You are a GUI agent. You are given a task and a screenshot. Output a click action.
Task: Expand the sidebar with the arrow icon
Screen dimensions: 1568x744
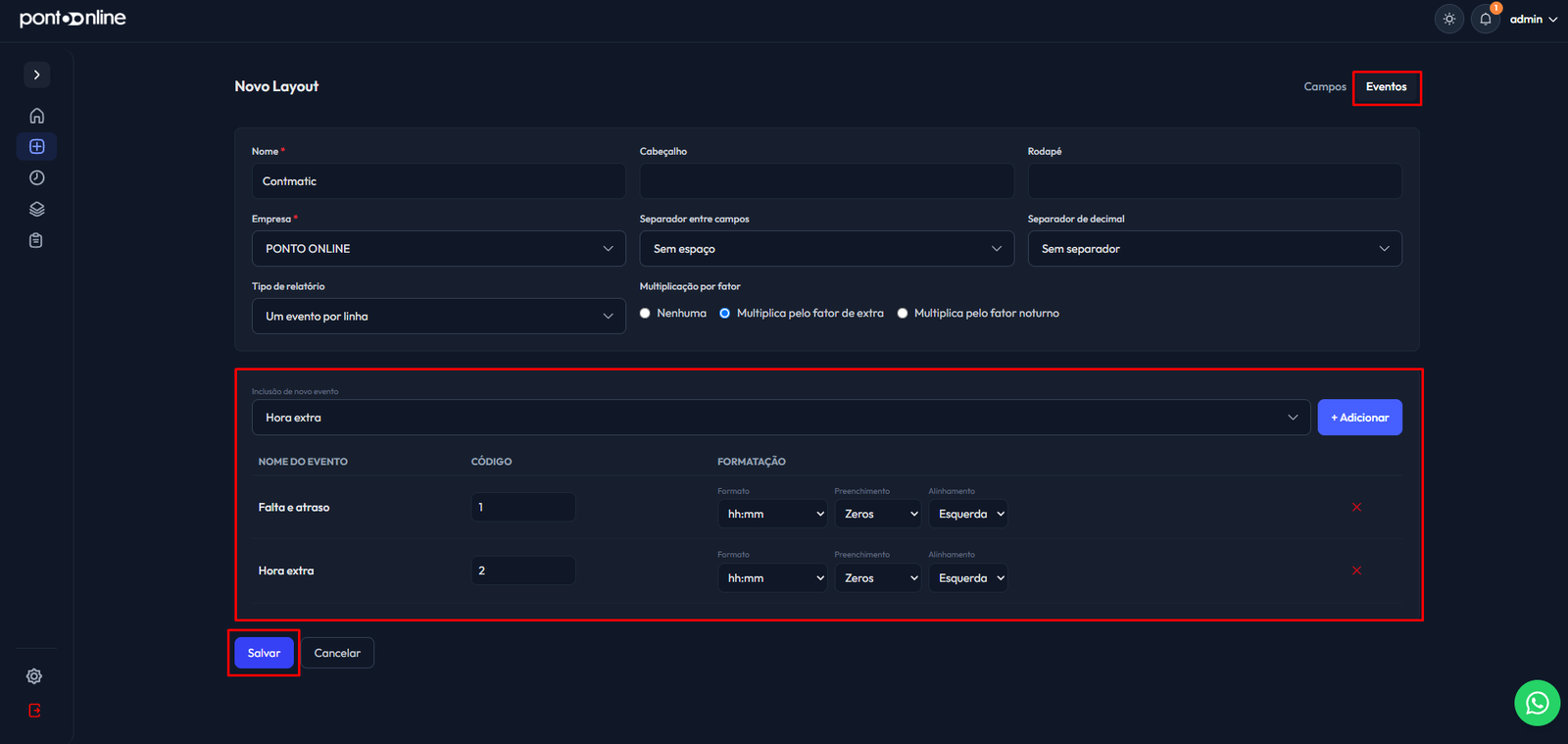(x=36, y=74)
